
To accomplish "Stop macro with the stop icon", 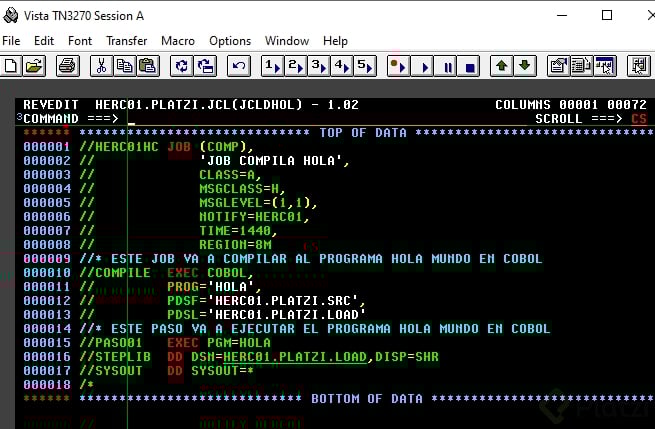I will 469,66.
